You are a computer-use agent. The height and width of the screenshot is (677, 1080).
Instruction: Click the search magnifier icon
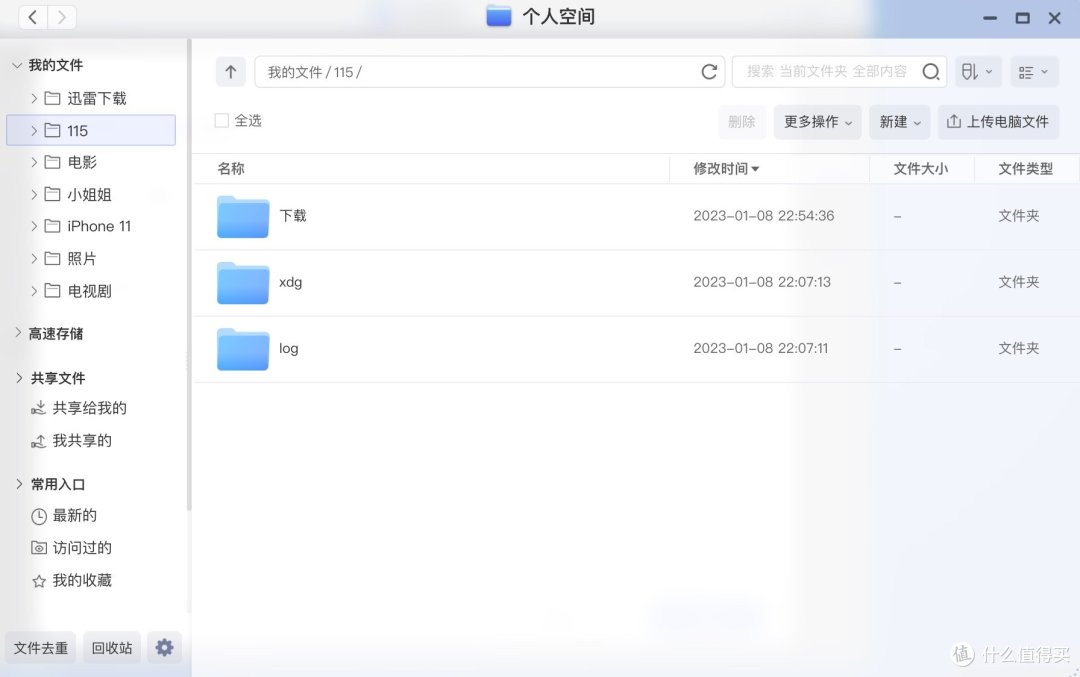click(x=929, y=71)
